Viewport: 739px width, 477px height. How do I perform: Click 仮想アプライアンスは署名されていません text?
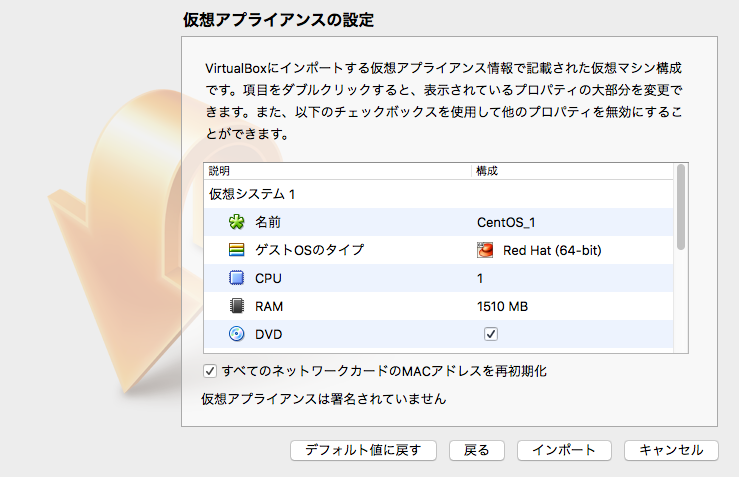coord(323,399)
